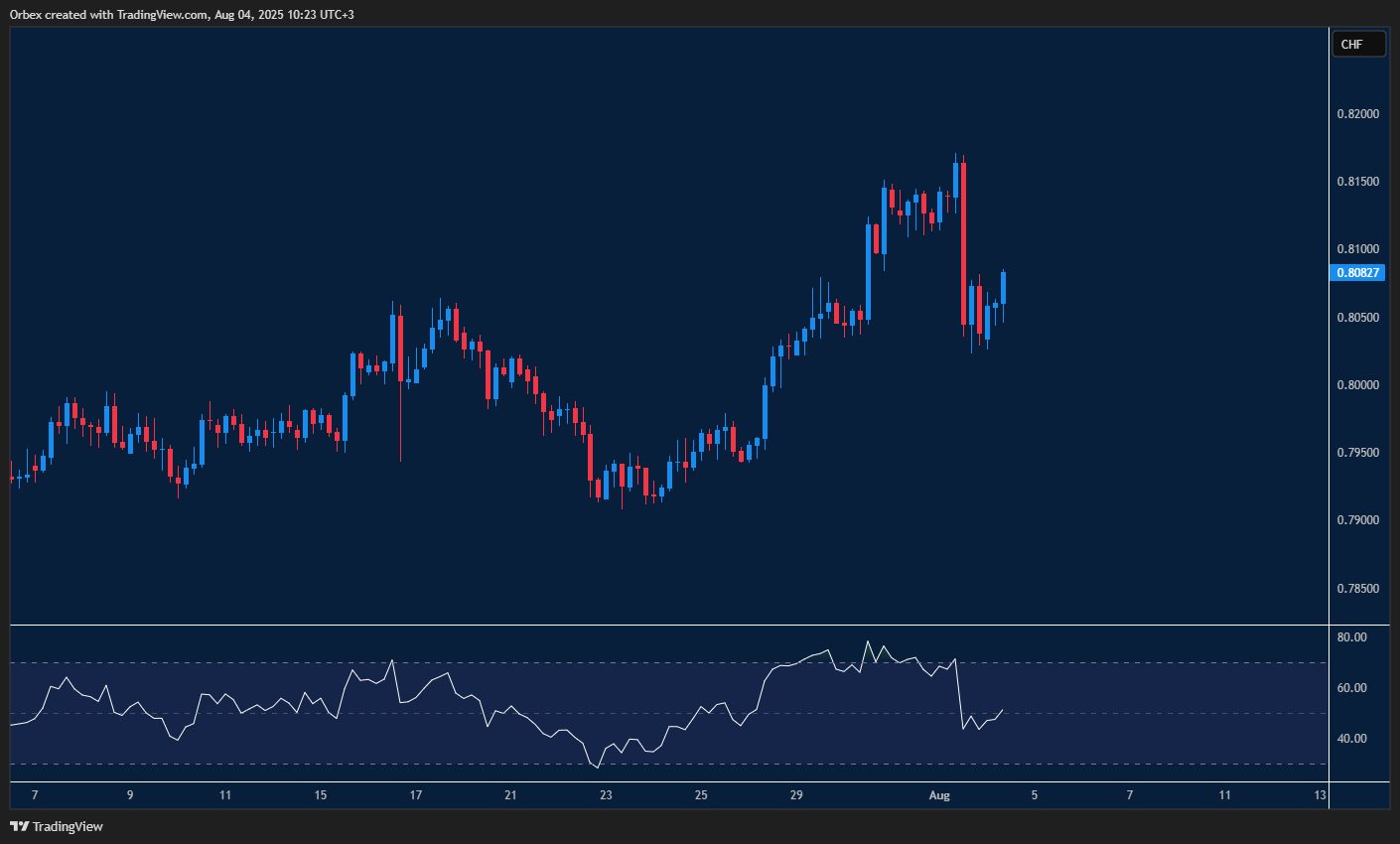The image size is (1400, 844).
Task: Click the 40.00 RSI scale value
Action: [1354, 738]
